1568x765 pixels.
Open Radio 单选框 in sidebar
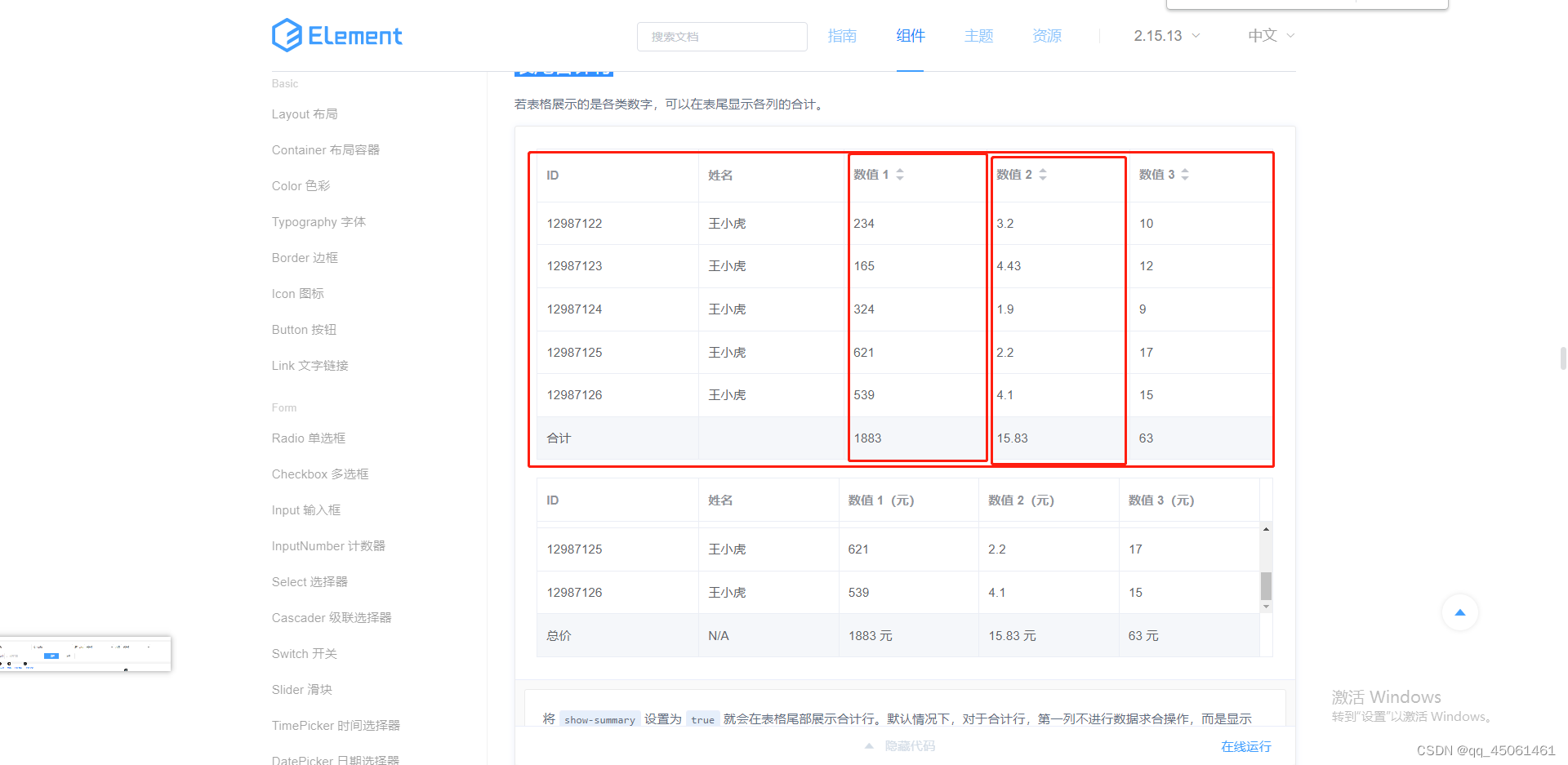coord(309,438)
